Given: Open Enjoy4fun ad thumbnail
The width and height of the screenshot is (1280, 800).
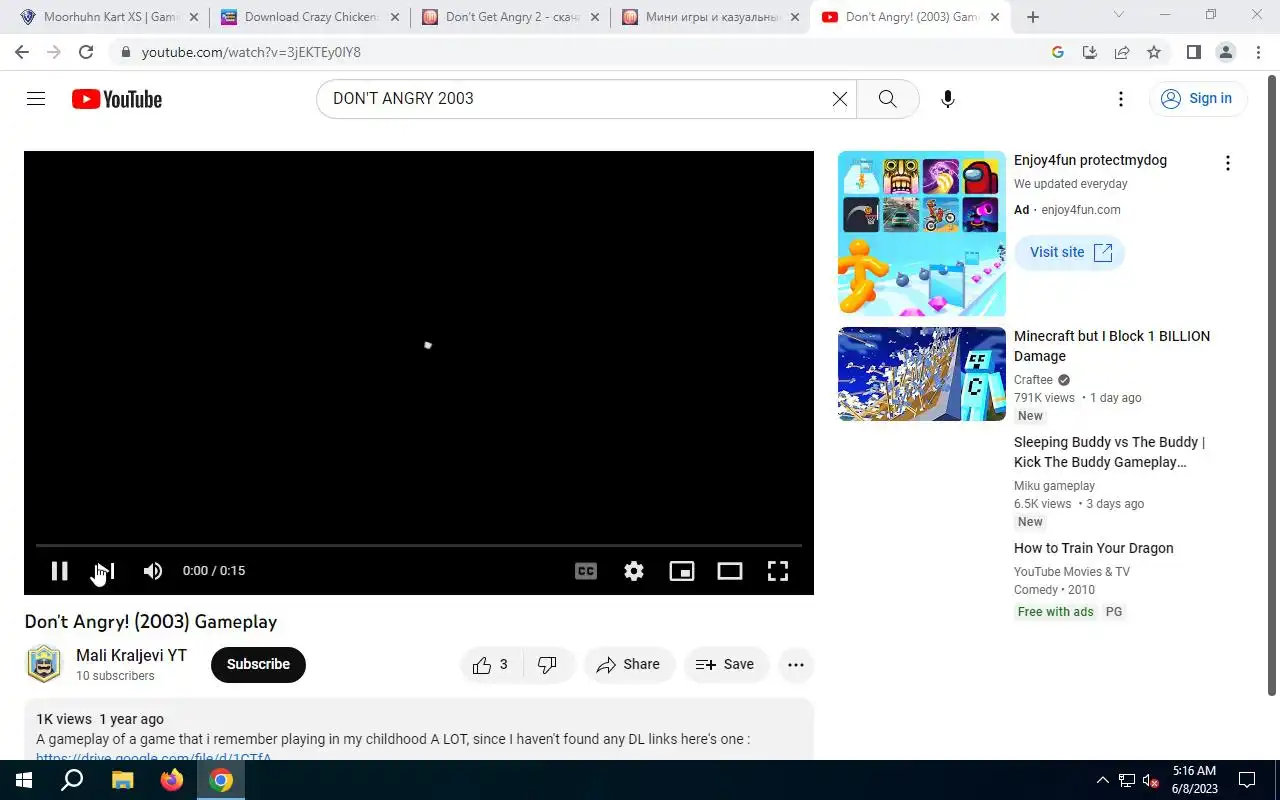Looking at the screenshot, I should [922, 233].
